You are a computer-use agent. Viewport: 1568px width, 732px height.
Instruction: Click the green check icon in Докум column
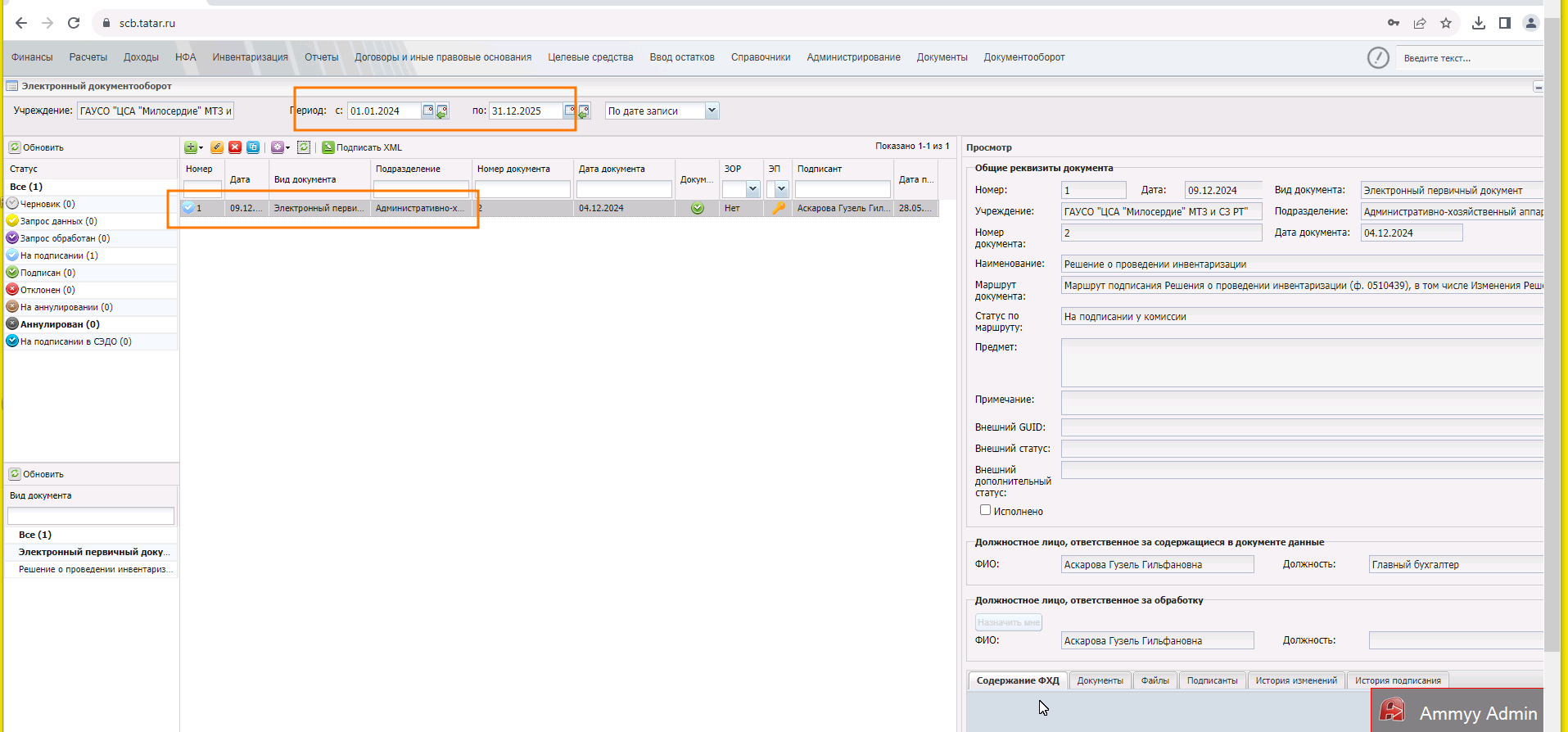(698, 208)
